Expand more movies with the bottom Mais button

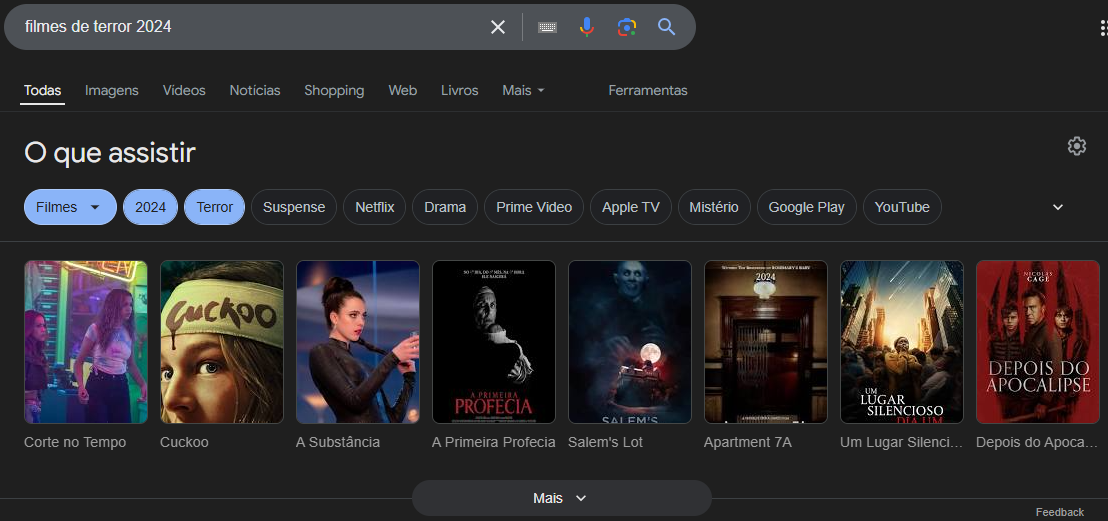[x=562, y=498]
